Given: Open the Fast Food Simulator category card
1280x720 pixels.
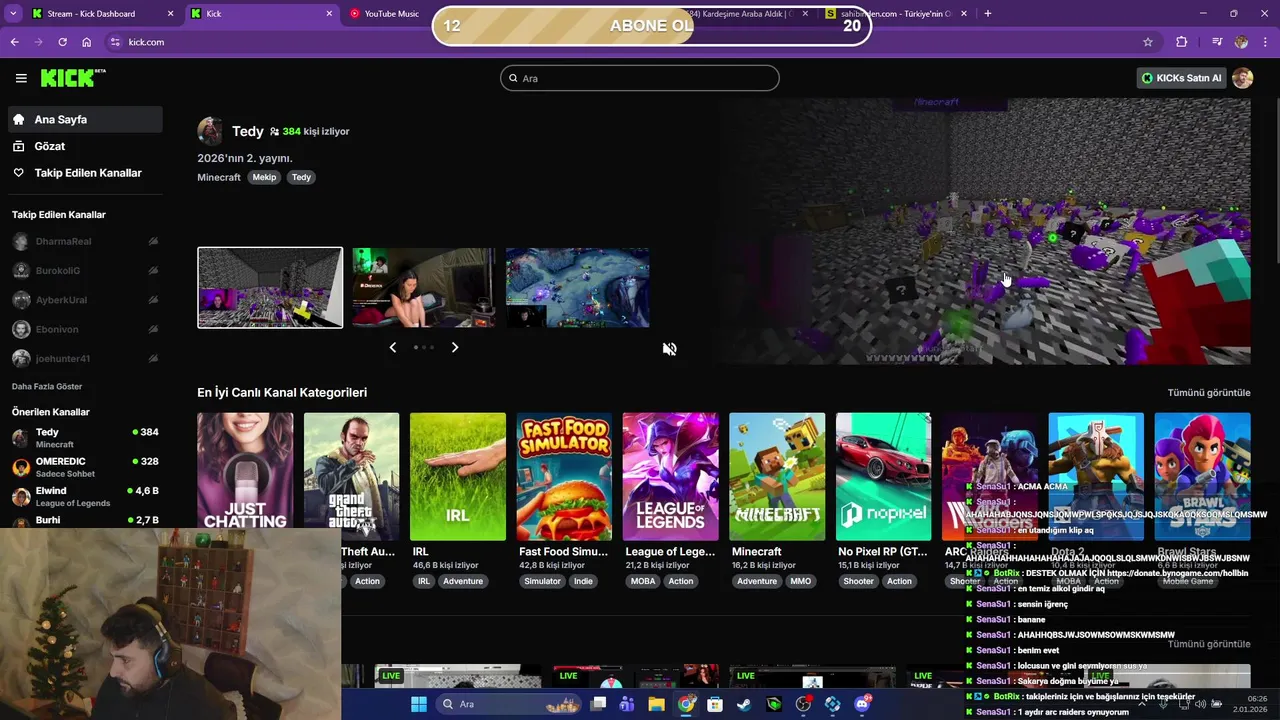Looking at the screenshot, I should 564,477.
